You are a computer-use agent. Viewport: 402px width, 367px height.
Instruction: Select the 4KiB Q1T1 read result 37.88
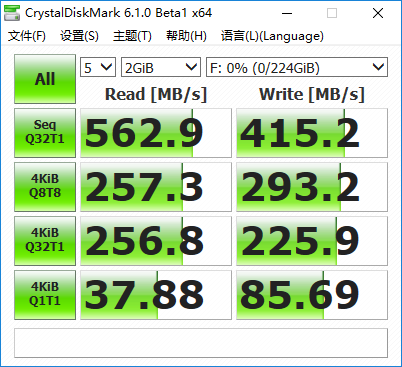156,295
